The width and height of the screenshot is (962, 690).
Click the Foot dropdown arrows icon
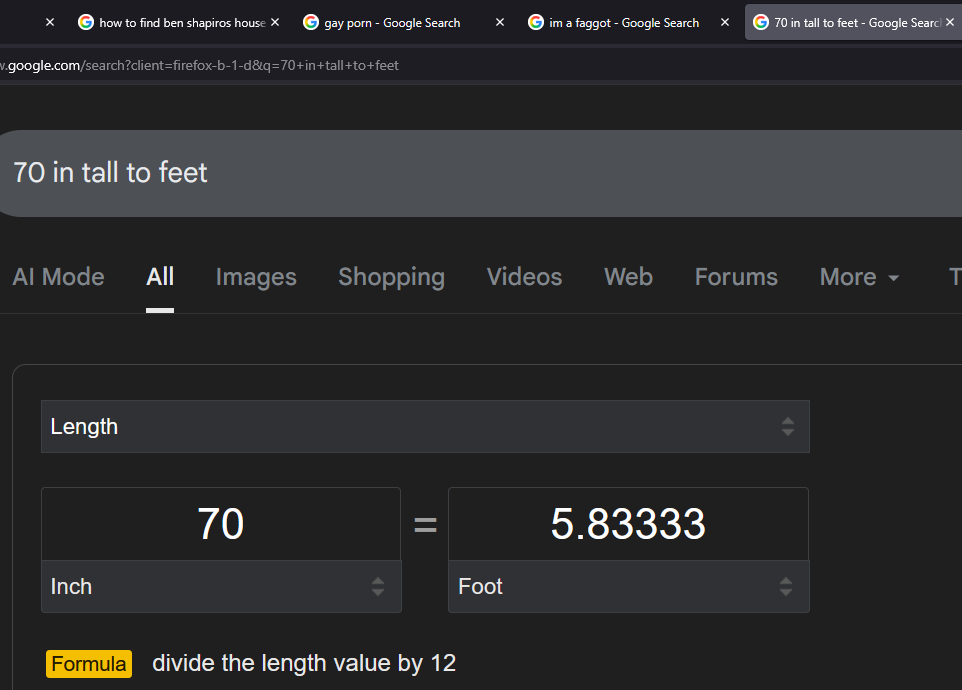(x=786, y=586)
